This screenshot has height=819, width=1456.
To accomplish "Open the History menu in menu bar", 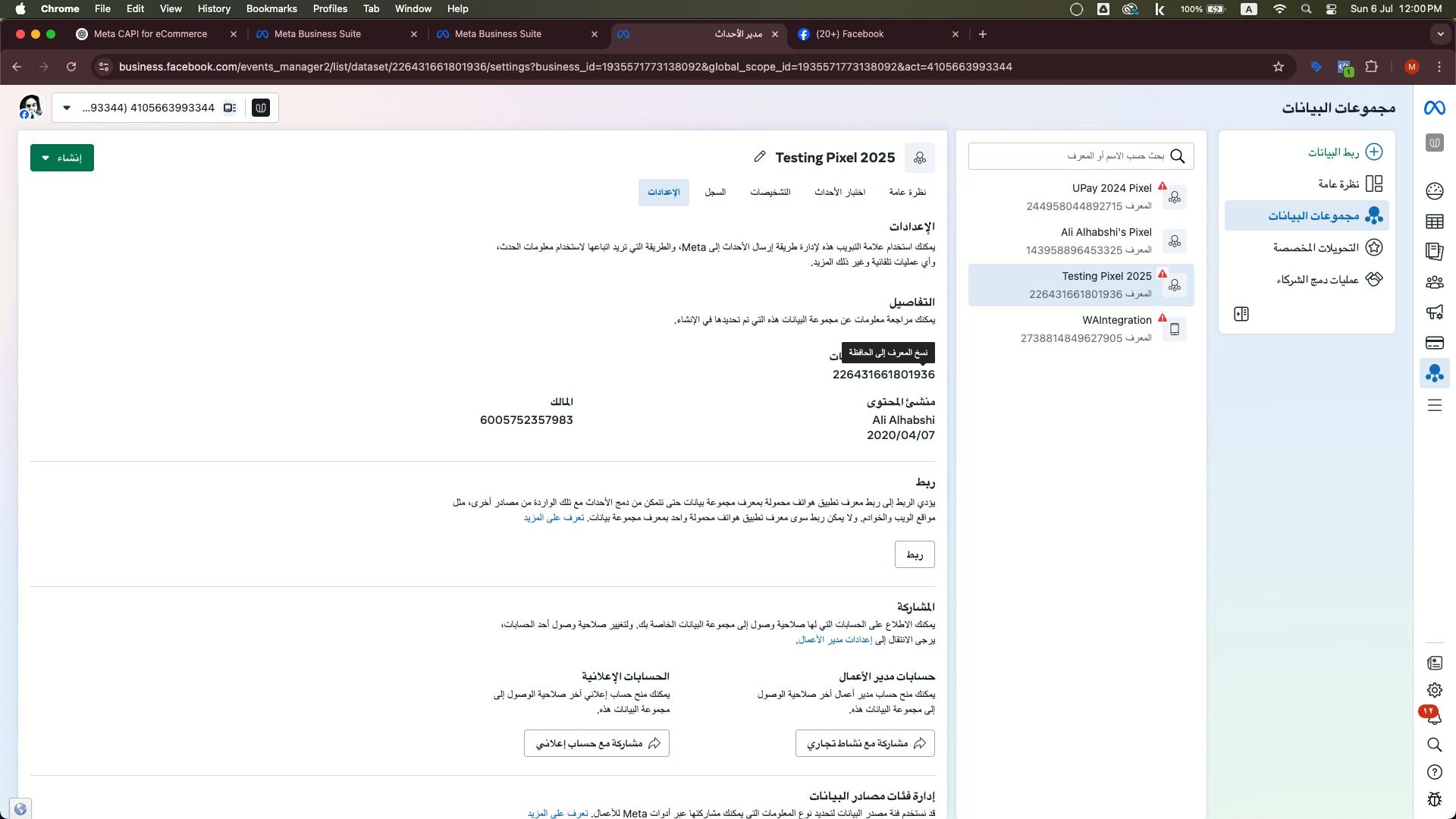I will (x=213, y=9).
